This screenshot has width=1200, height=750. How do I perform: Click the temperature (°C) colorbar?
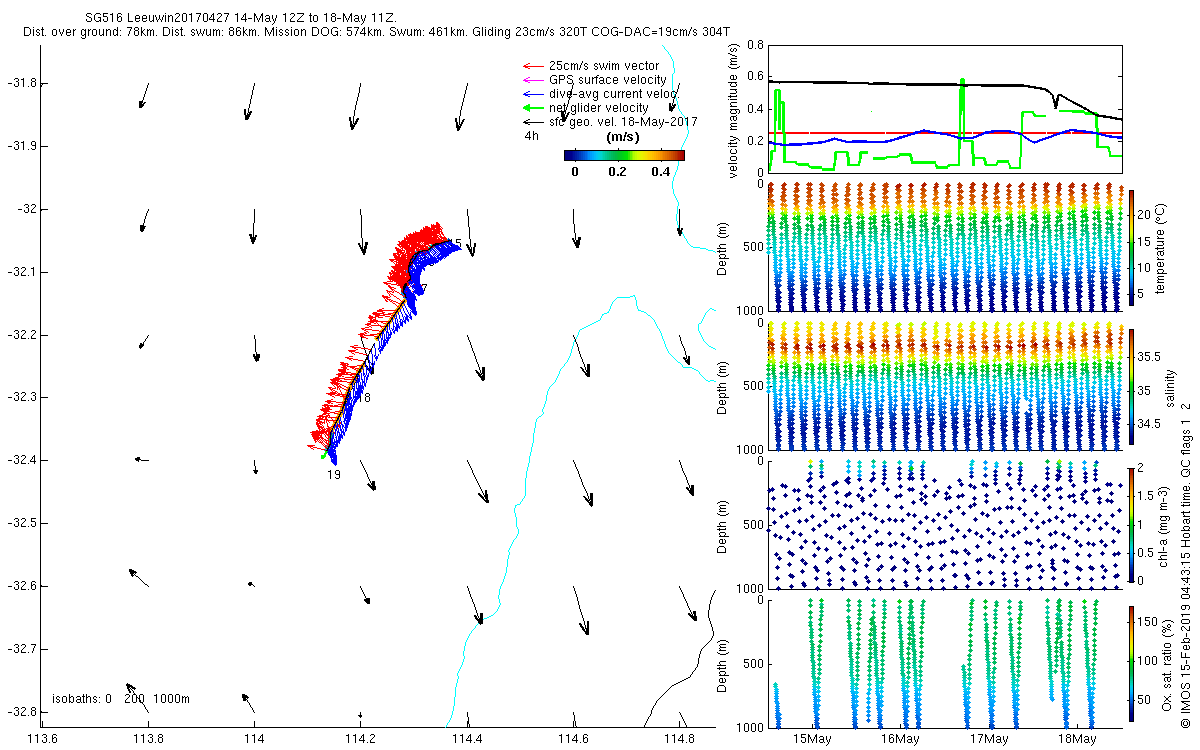[x=1131, y=245]
